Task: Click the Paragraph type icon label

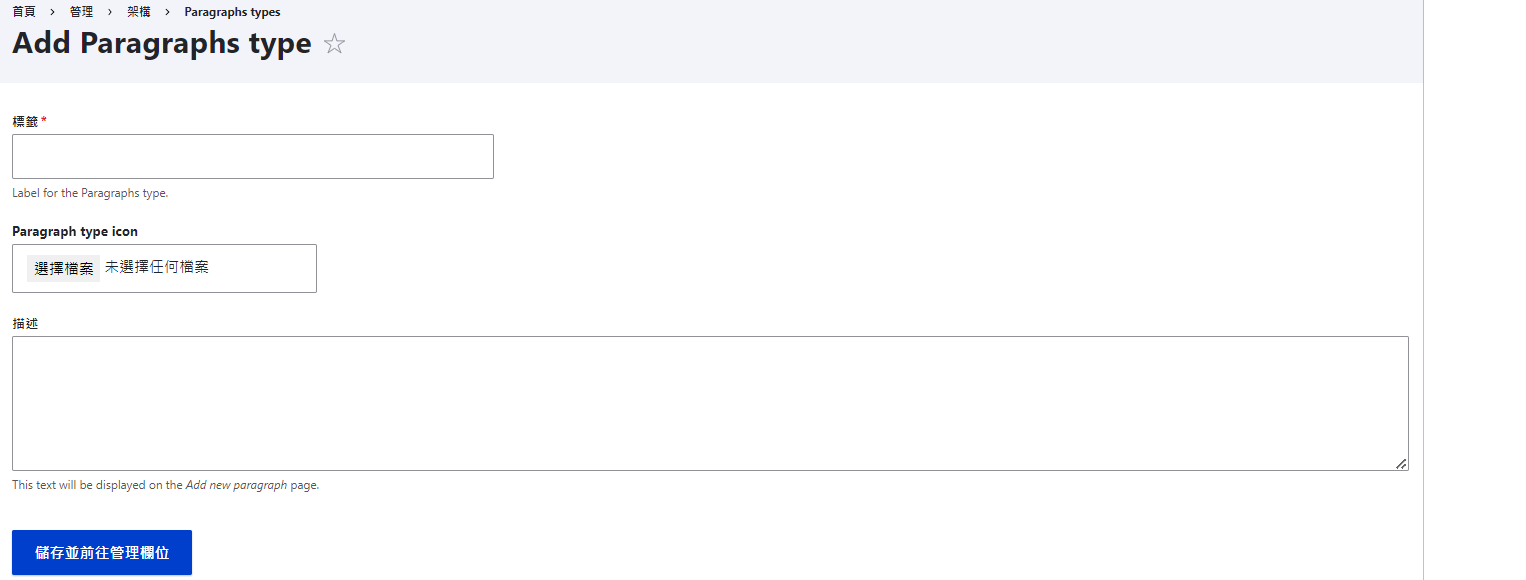Action: [x=75, y=231]
